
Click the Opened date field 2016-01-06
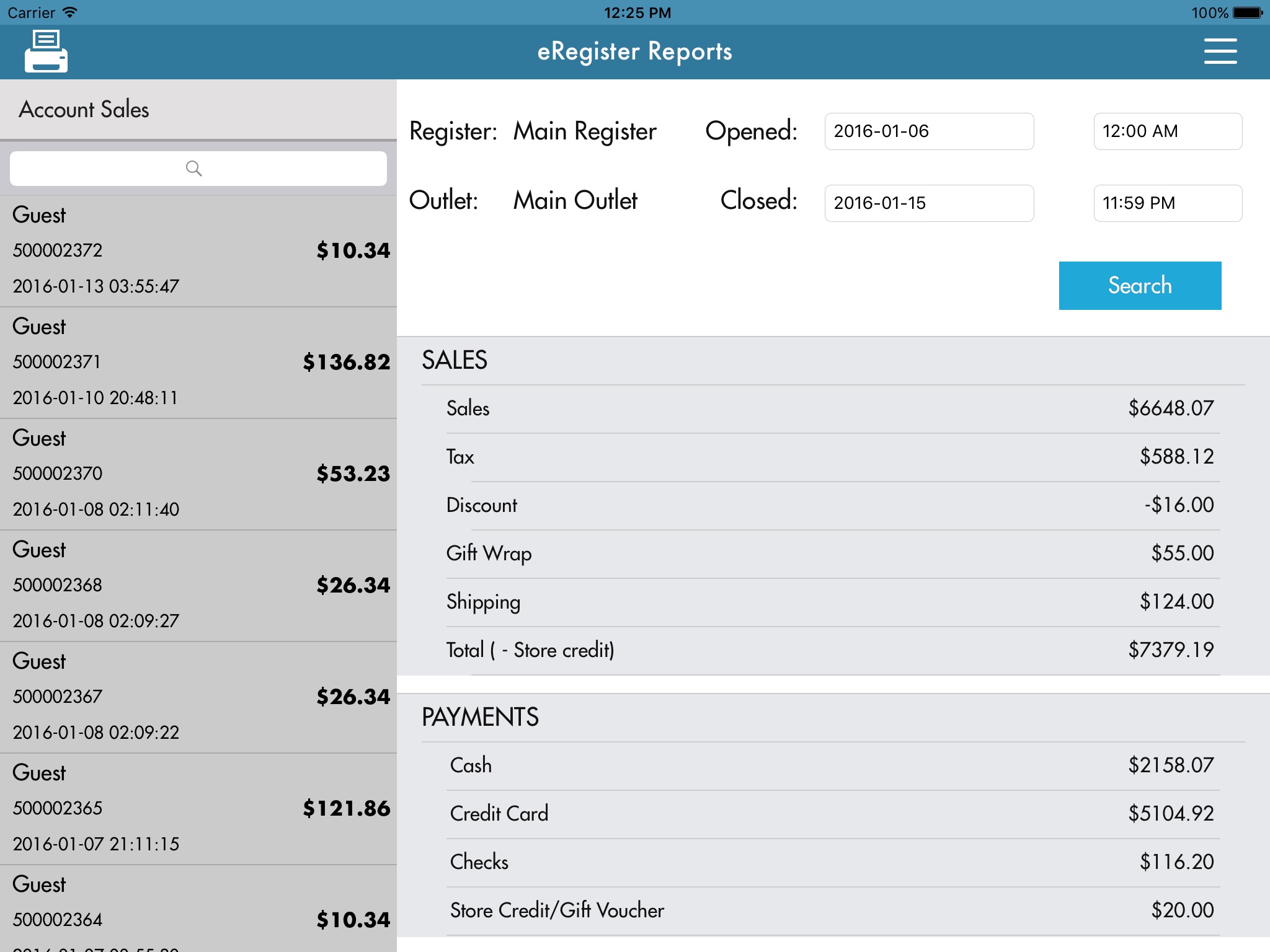point(929,131)
